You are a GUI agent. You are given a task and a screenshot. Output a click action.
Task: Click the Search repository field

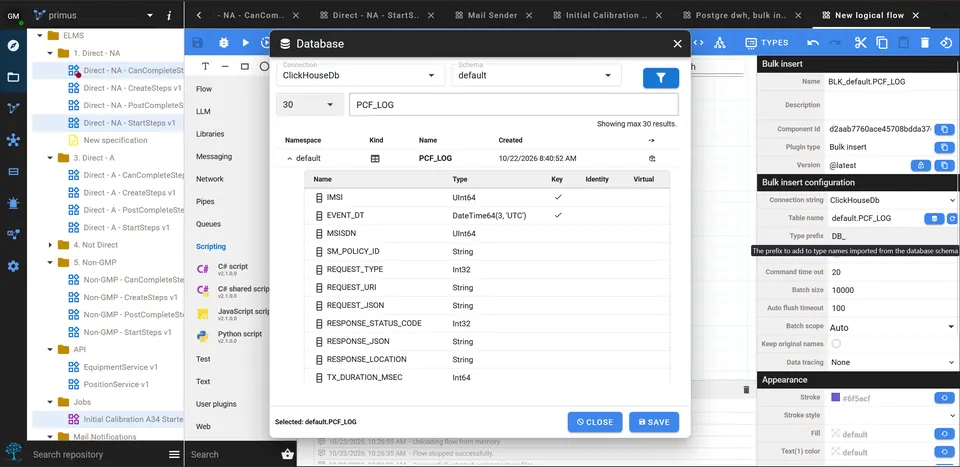[x=97, y=454]
